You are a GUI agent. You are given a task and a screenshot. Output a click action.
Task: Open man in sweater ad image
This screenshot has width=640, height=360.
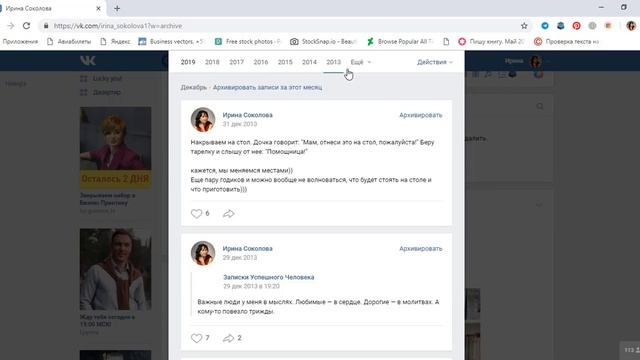116,269
